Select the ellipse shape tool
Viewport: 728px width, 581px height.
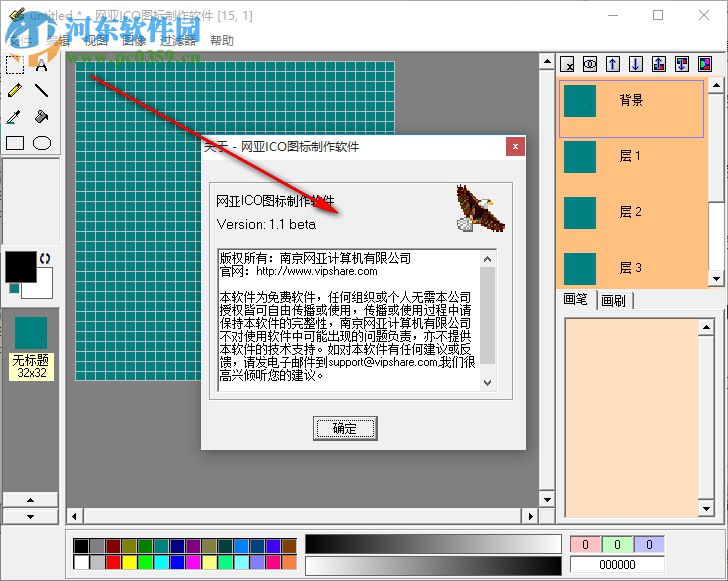pyautogui.click(x=42, y=143)
